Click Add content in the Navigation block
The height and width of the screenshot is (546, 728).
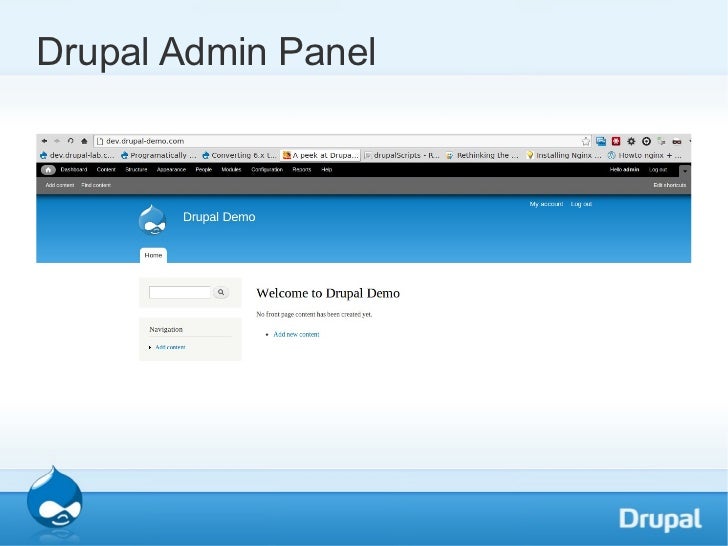170,347
